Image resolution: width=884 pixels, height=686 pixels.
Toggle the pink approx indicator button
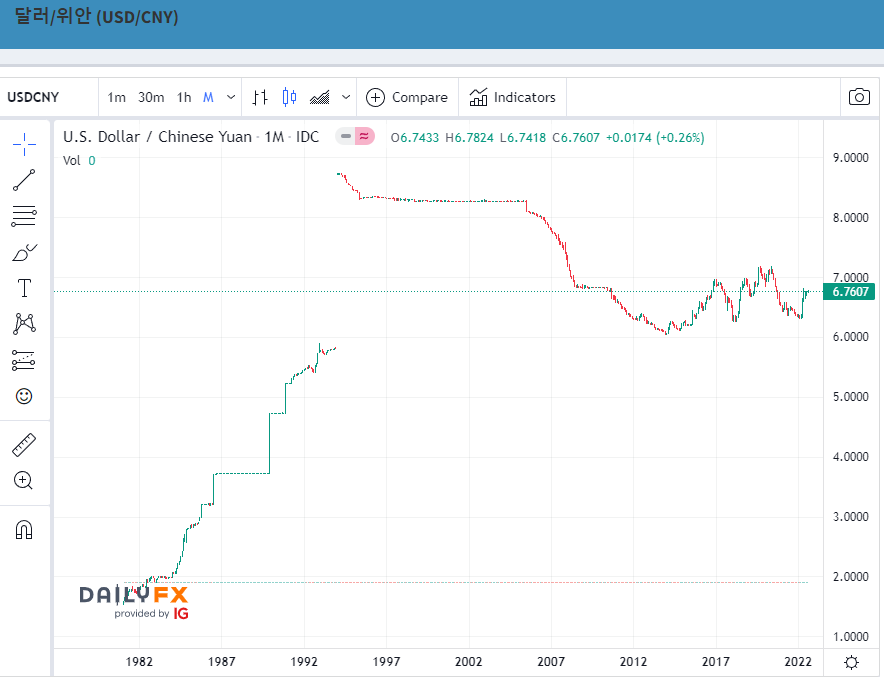pyautogui.click(x=365, y=136)
